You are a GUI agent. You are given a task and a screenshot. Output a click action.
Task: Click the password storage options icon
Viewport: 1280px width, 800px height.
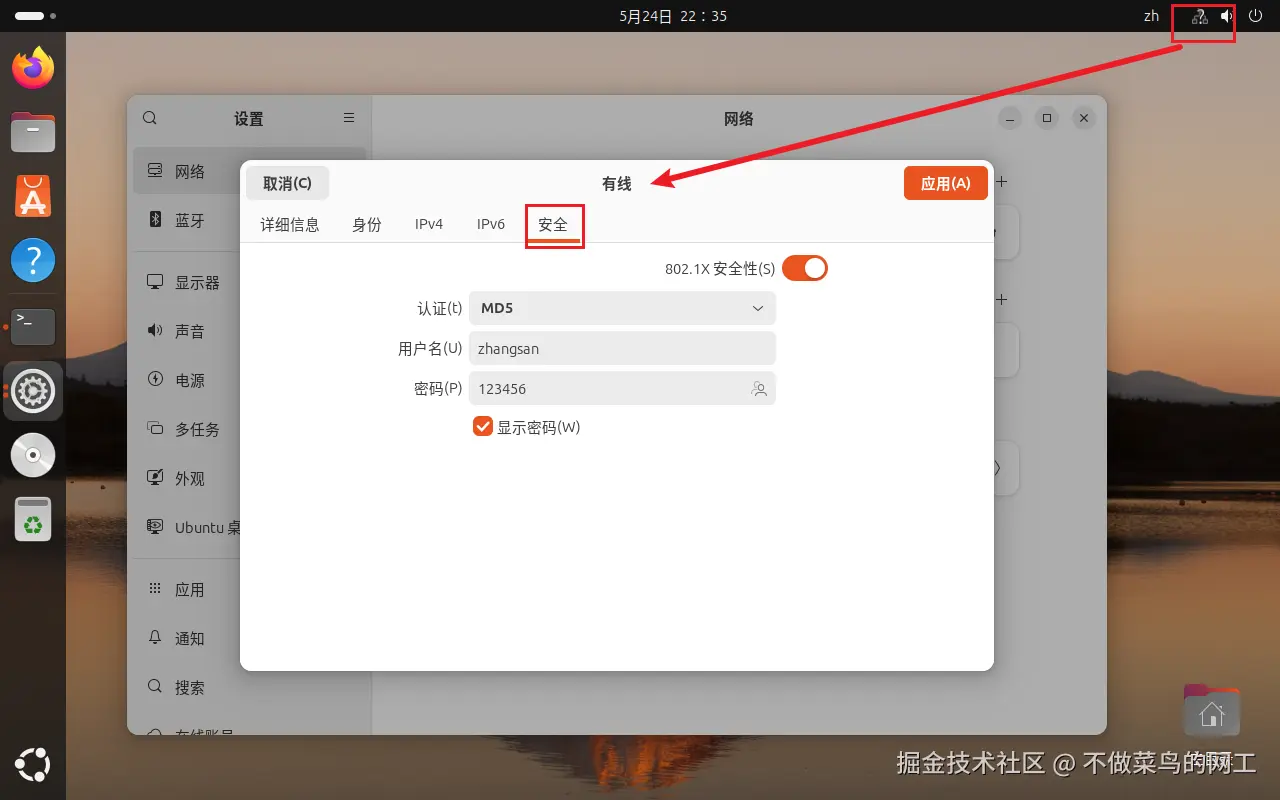click(x=759, y=389)
